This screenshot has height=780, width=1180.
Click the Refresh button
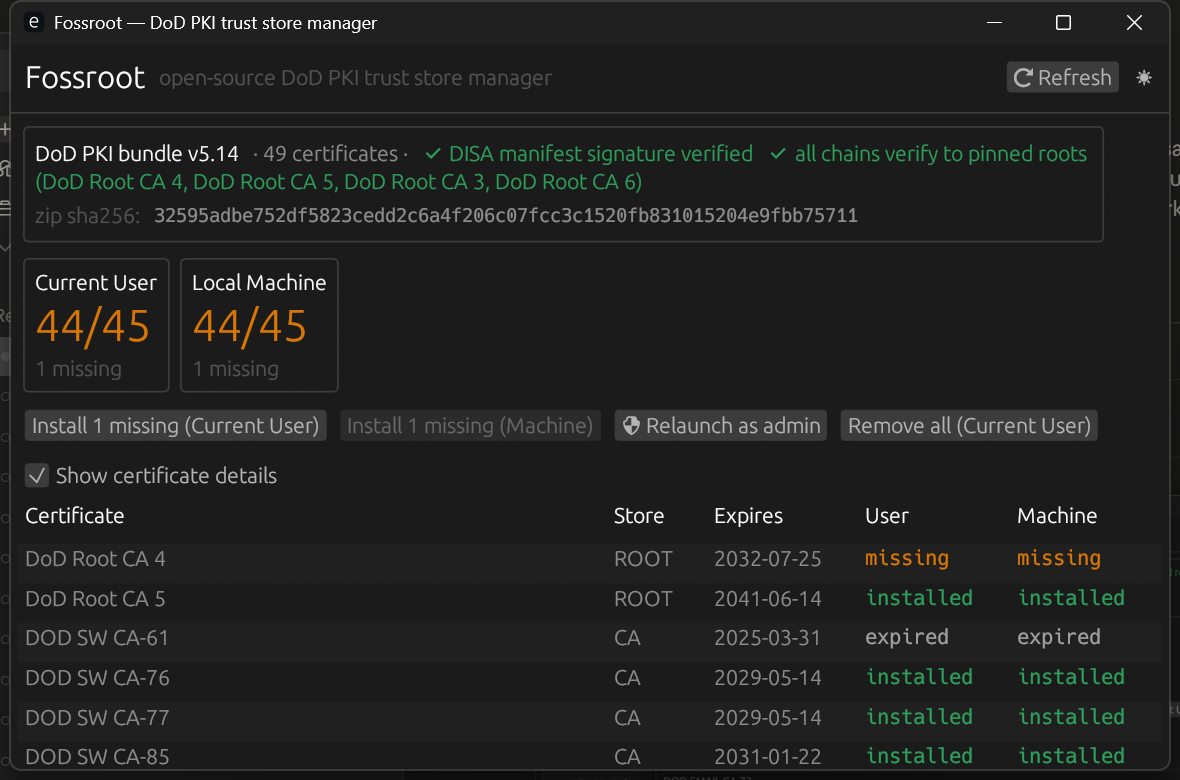coord(1062,78)
